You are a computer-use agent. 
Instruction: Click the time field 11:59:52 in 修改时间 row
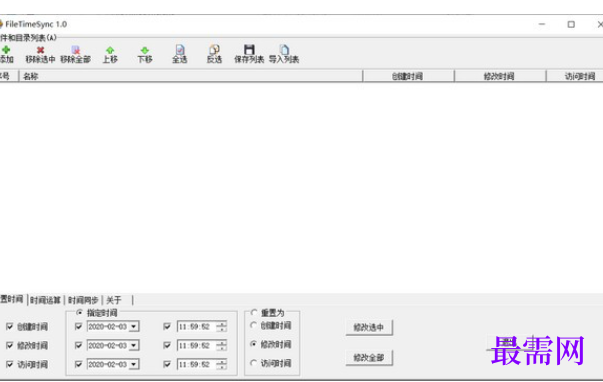tap(196, 345)
